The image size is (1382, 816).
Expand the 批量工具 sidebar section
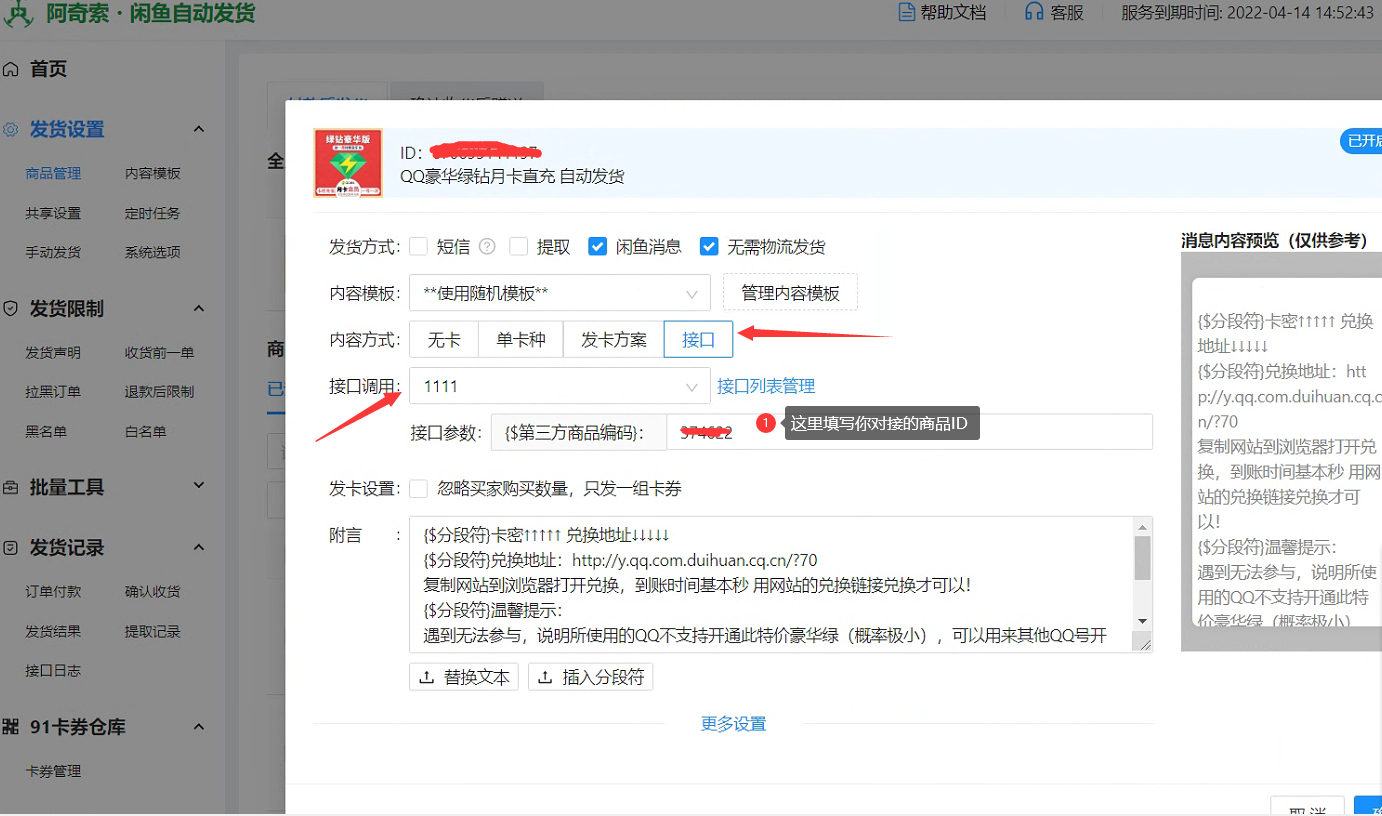point(198,486)
